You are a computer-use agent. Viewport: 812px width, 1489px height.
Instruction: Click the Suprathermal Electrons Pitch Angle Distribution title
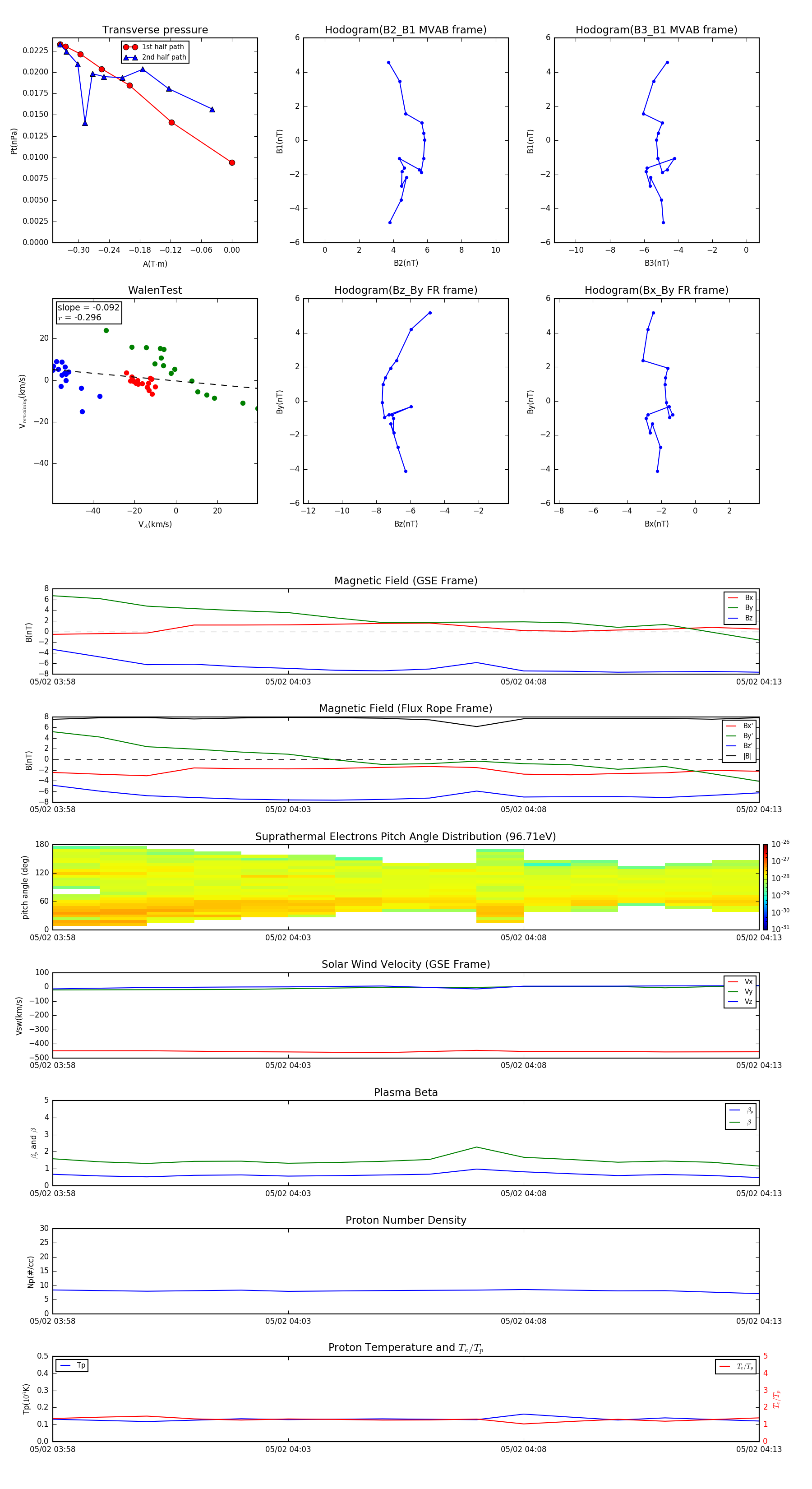click(x=406, y=837)
